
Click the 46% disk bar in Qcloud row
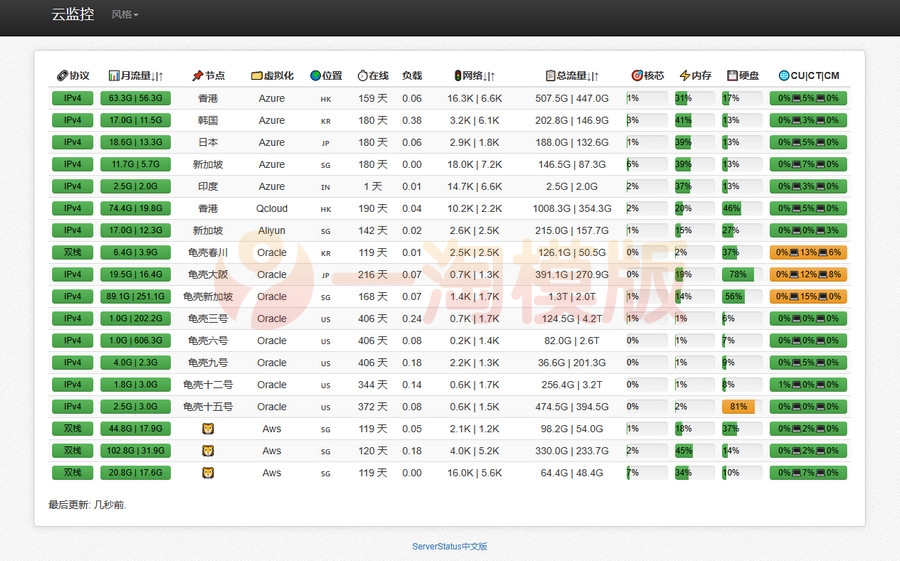pyautogui.click(x=731, y=208)
